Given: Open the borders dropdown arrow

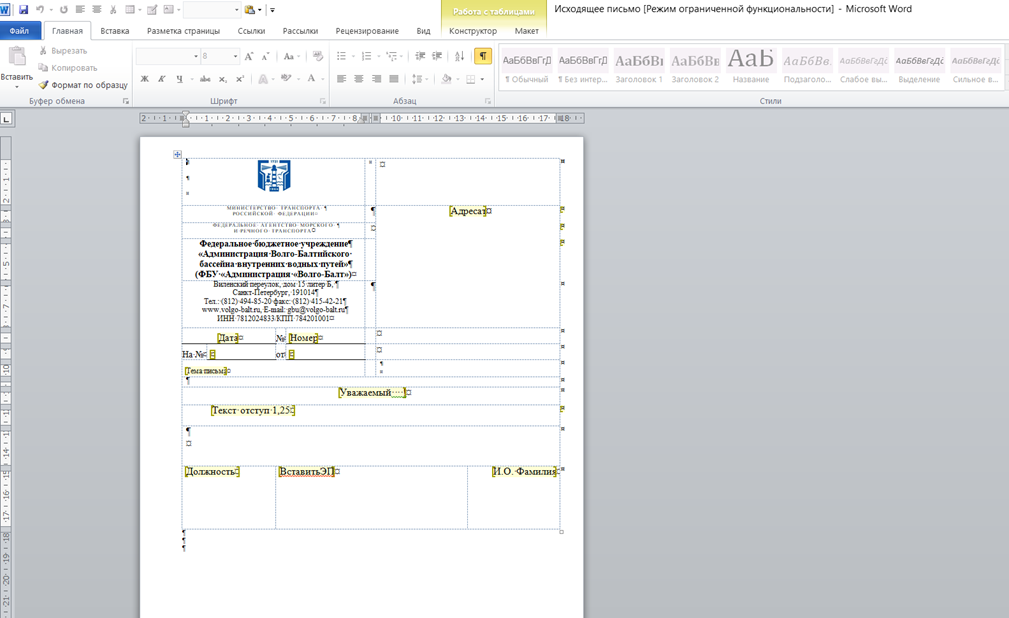Looking at the screenshot, I should (482, 79).
